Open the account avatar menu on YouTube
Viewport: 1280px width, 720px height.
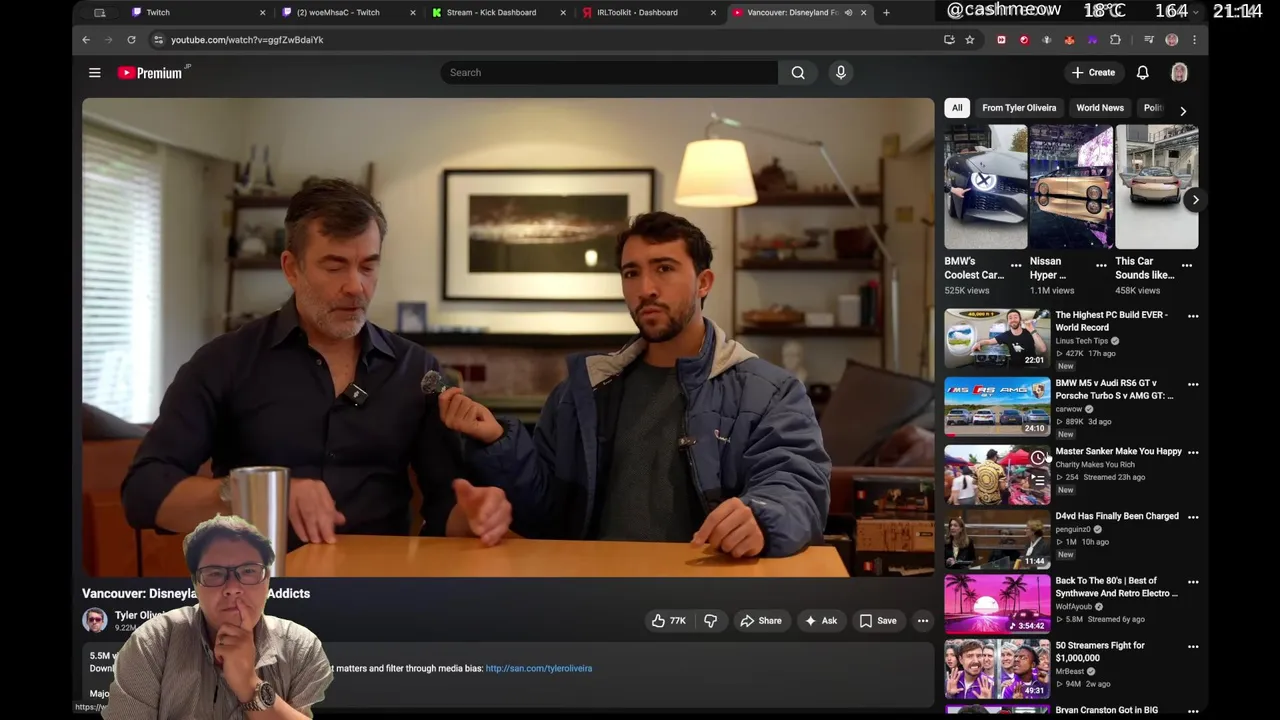pyautogui.click(x=1179, y=73)
